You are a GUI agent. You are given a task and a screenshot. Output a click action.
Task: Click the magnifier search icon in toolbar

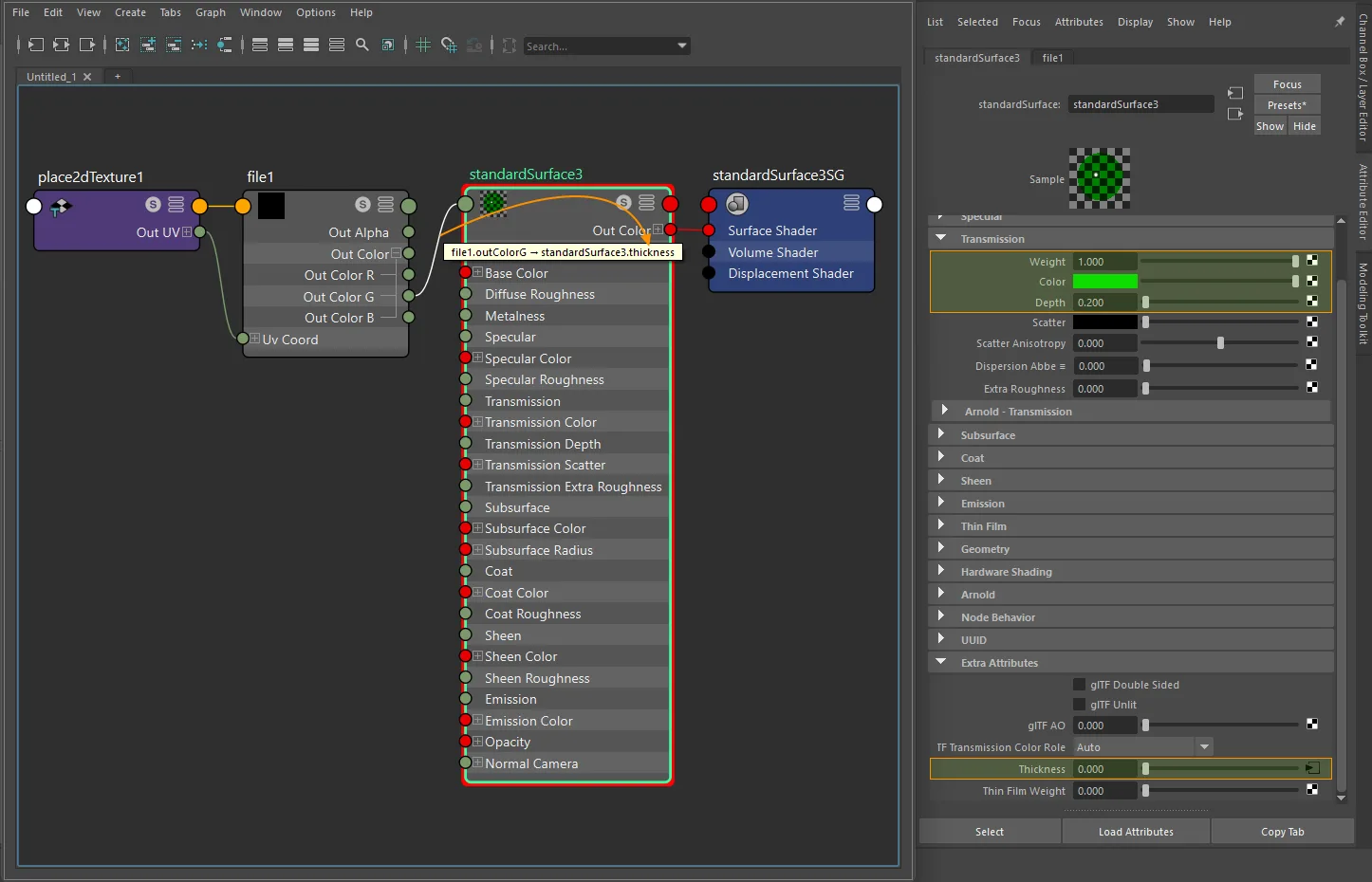362,45
